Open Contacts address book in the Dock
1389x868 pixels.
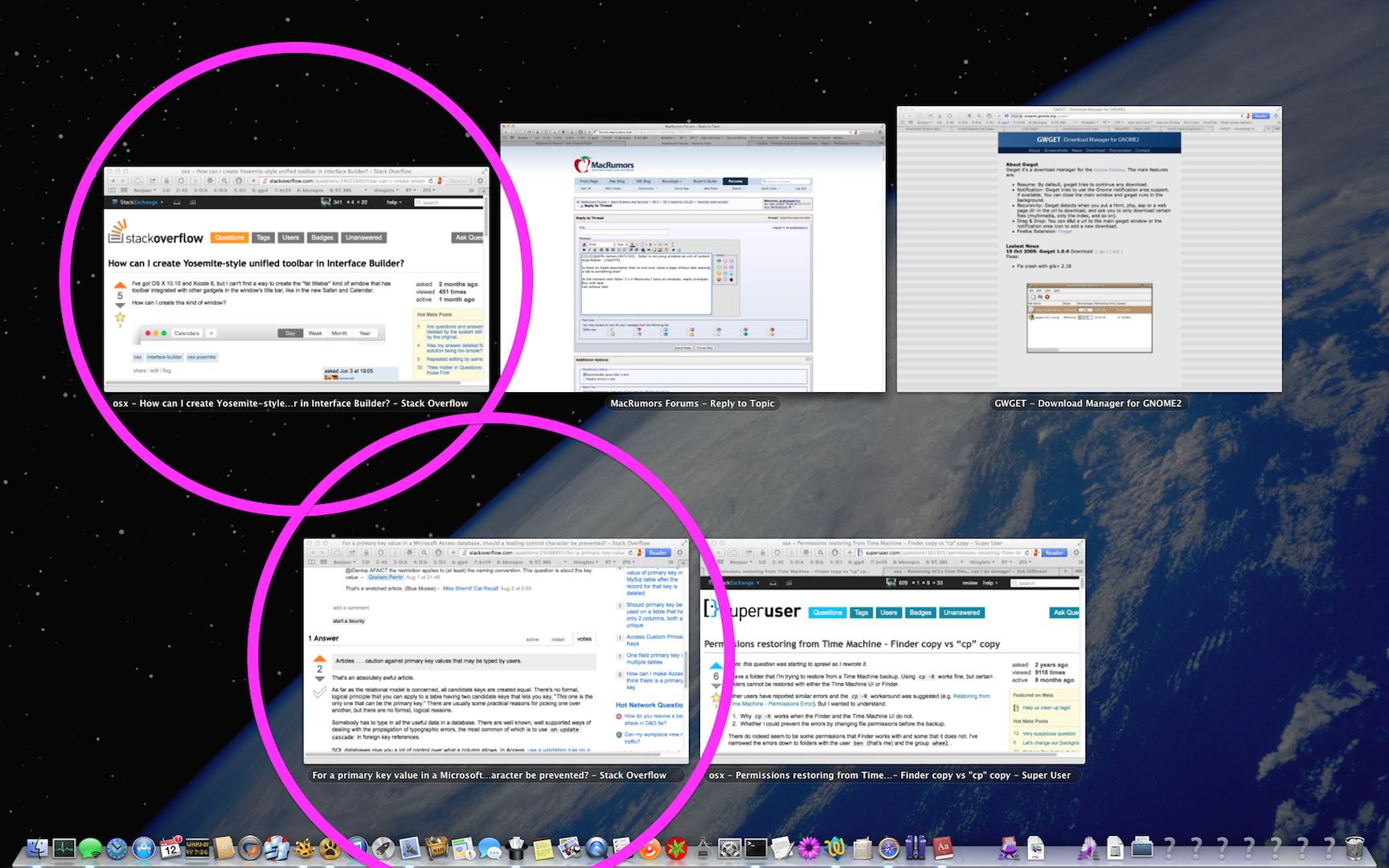point(224,848)
